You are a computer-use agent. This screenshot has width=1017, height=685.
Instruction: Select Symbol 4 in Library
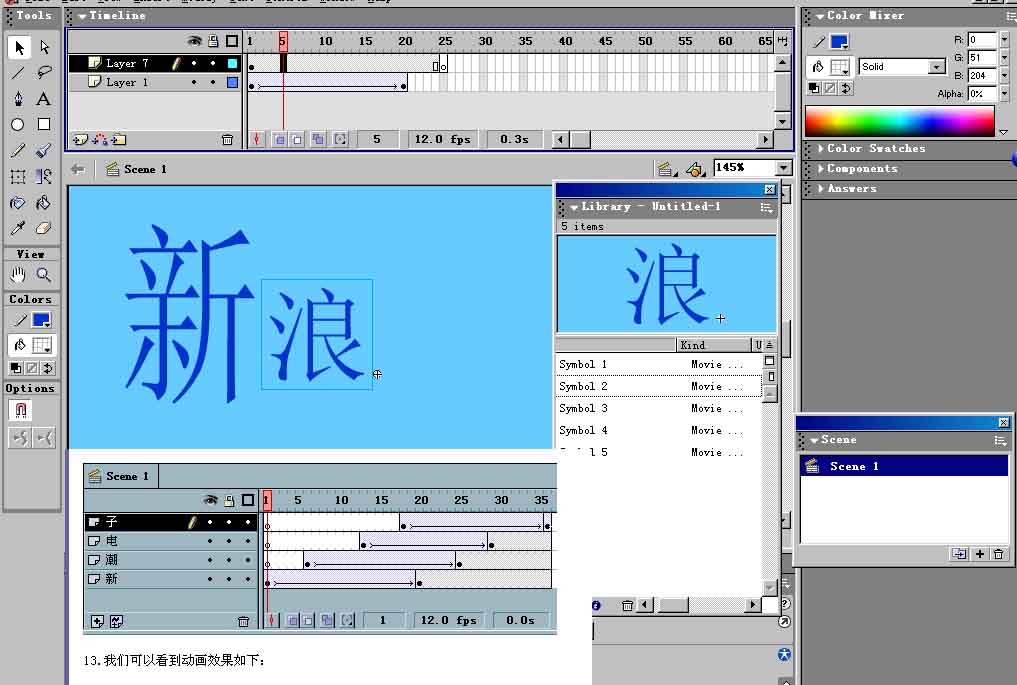click(658, 431)
